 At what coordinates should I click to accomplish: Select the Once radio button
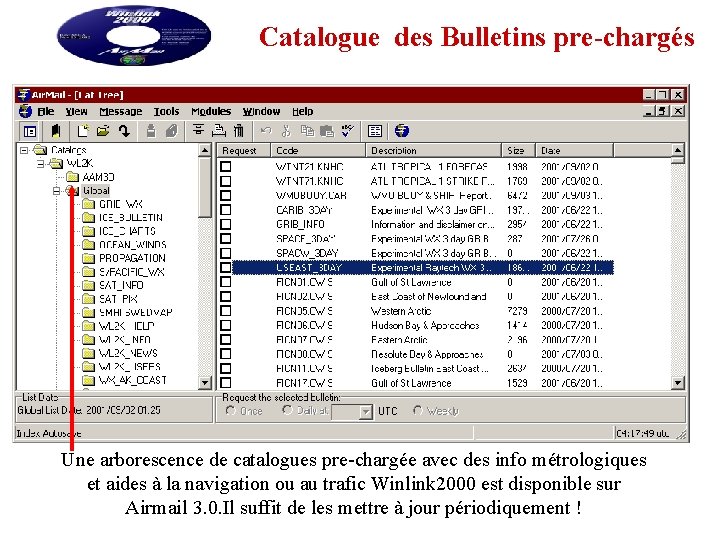[231, 411]
